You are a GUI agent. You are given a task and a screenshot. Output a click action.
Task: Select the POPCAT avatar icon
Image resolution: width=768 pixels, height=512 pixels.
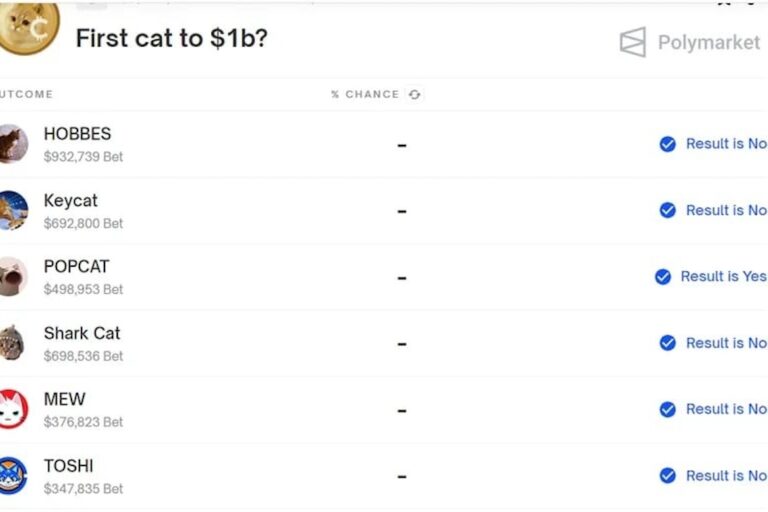tap(14, 277)
